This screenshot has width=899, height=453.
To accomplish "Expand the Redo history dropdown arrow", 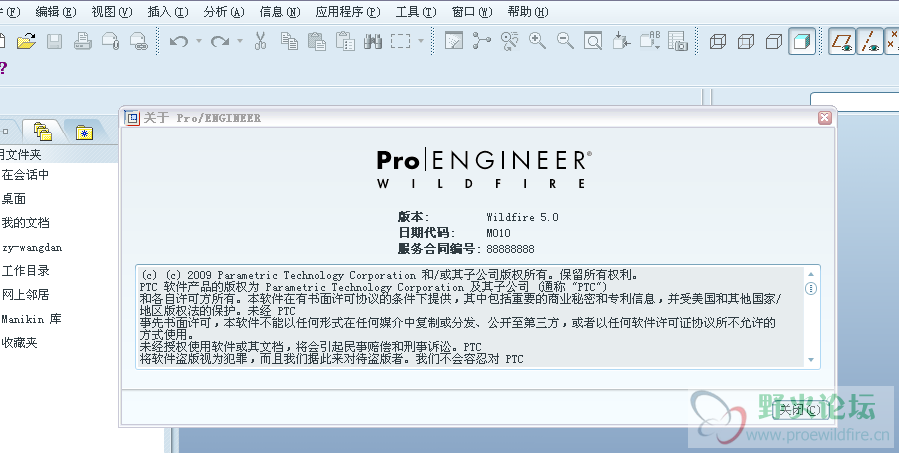I will pyautogui.click(x=240, y=41).
